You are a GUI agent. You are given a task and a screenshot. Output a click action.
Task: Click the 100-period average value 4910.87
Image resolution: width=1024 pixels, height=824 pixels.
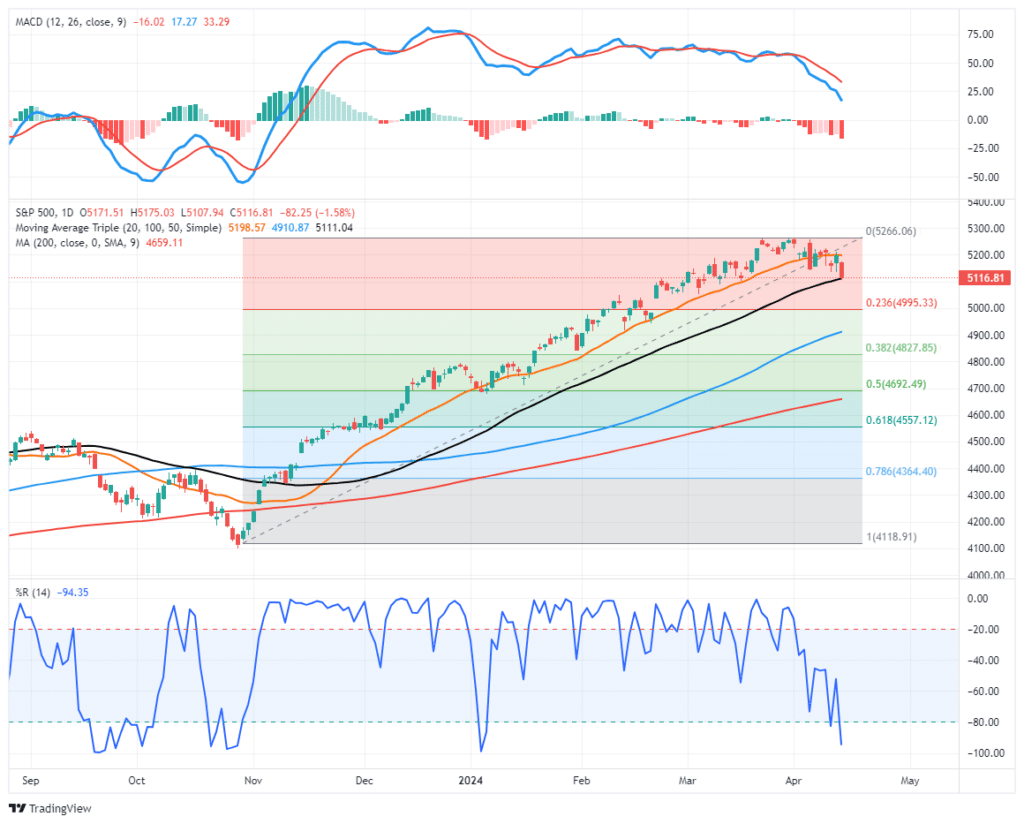point(291,228)
